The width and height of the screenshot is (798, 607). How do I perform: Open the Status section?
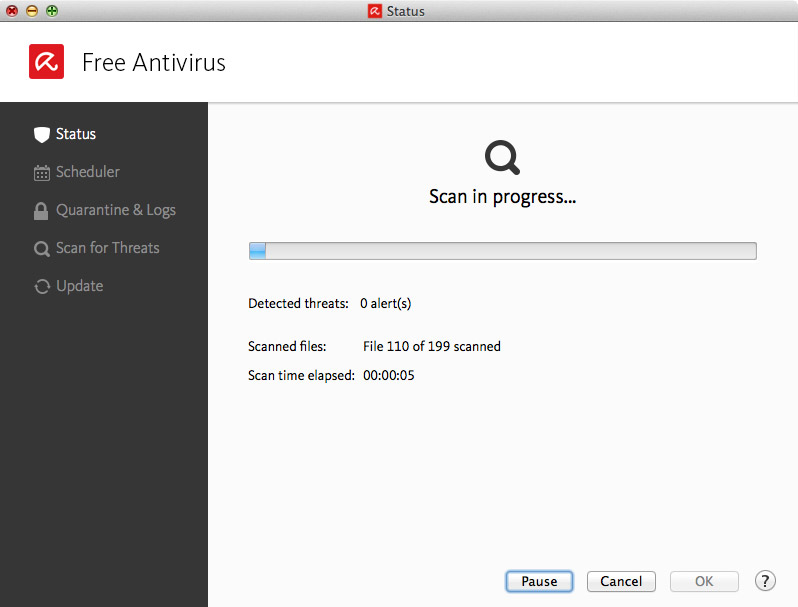coord(76,134)
